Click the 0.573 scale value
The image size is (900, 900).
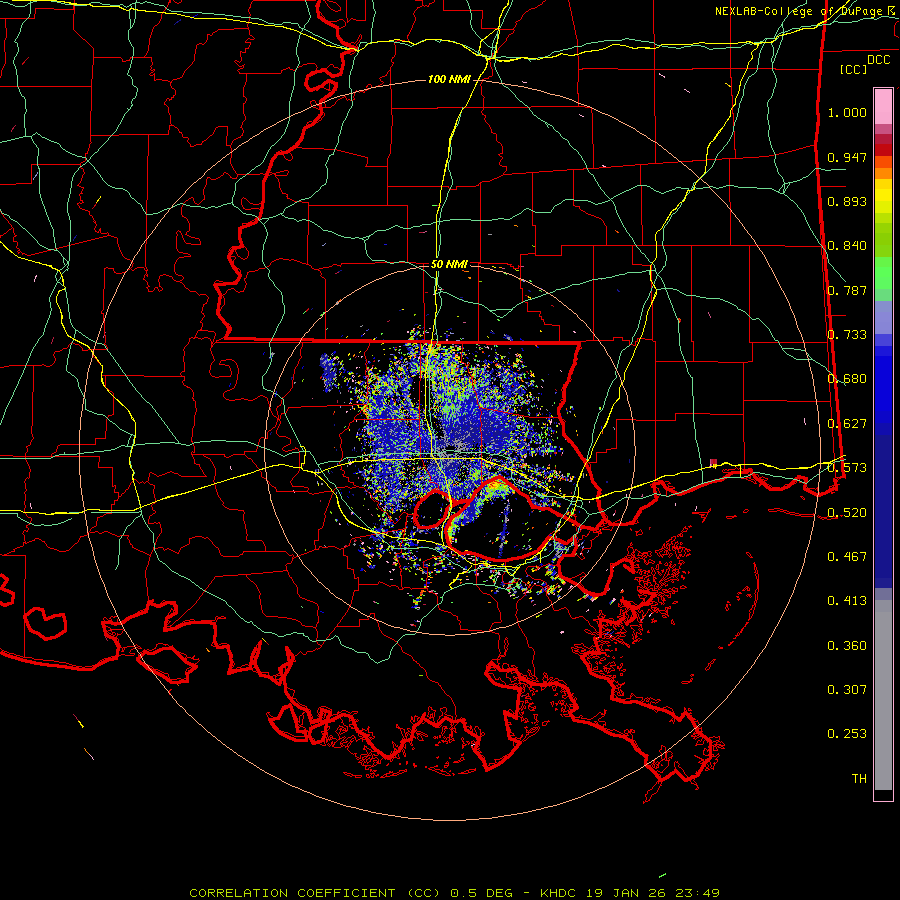847,468
